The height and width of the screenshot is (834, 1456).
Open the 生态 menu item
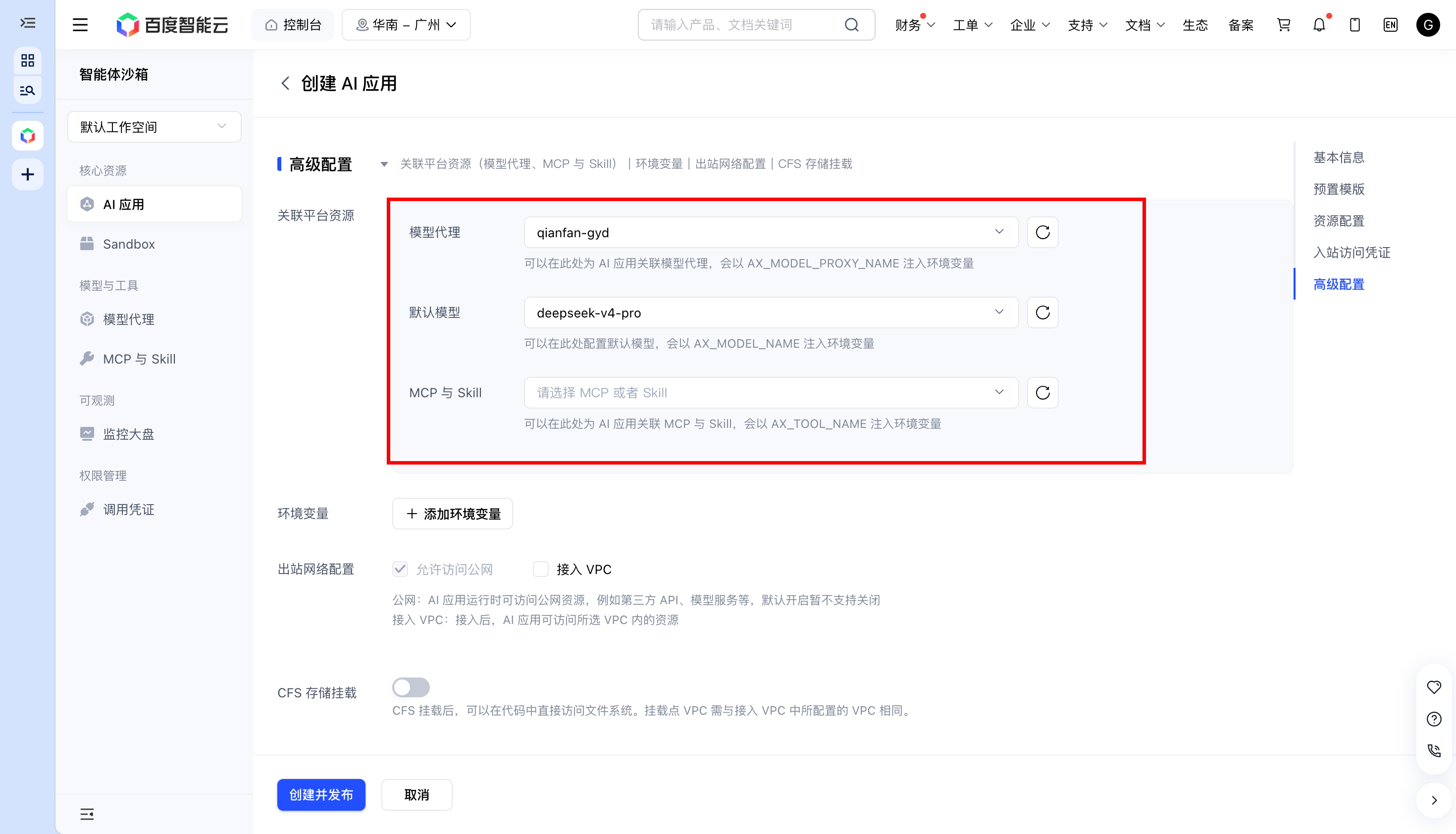pyautogui.click(x=1196, y=25)
